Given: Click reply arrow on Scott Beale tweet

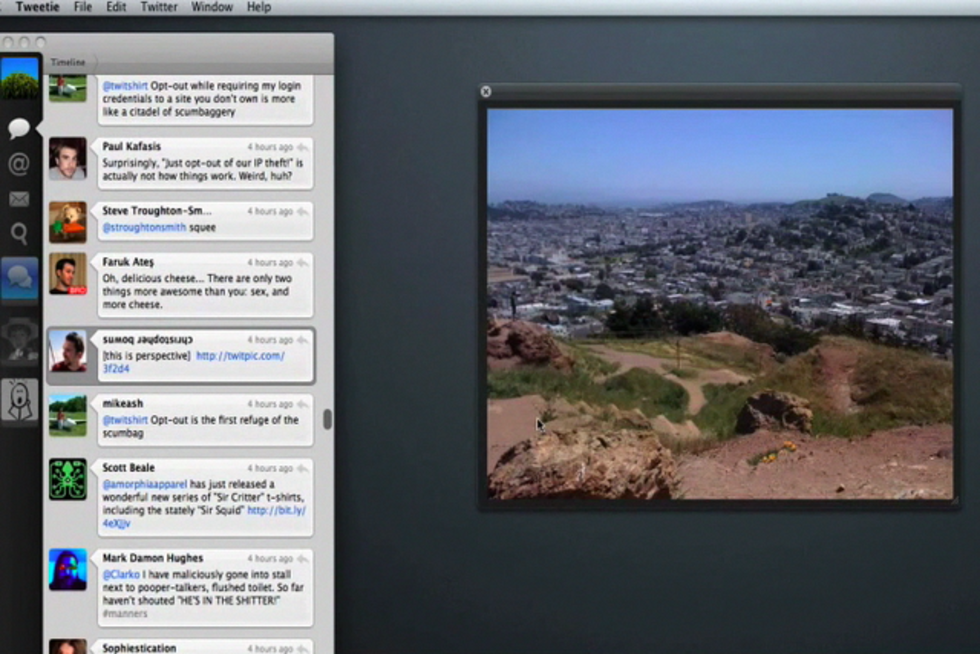Looking at the screenshot, I should click(x=302, y=468).
